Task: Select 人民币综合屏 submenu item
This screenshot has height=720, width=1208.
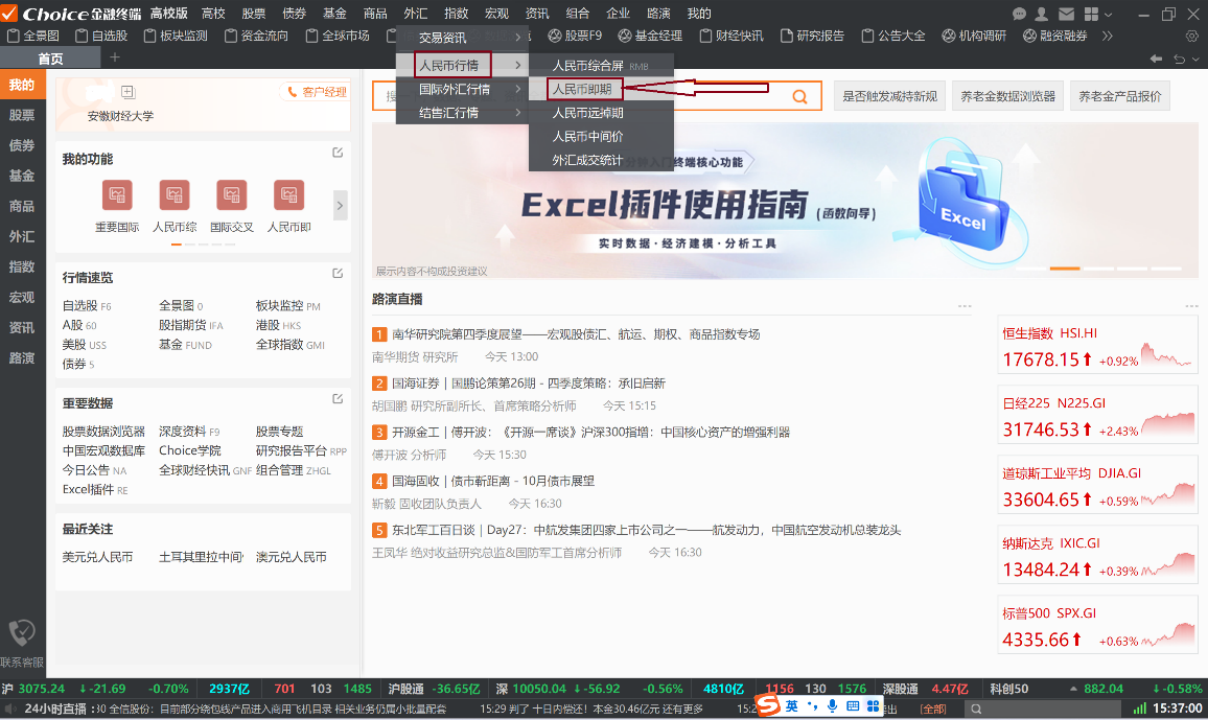Action: coord(601,65)
